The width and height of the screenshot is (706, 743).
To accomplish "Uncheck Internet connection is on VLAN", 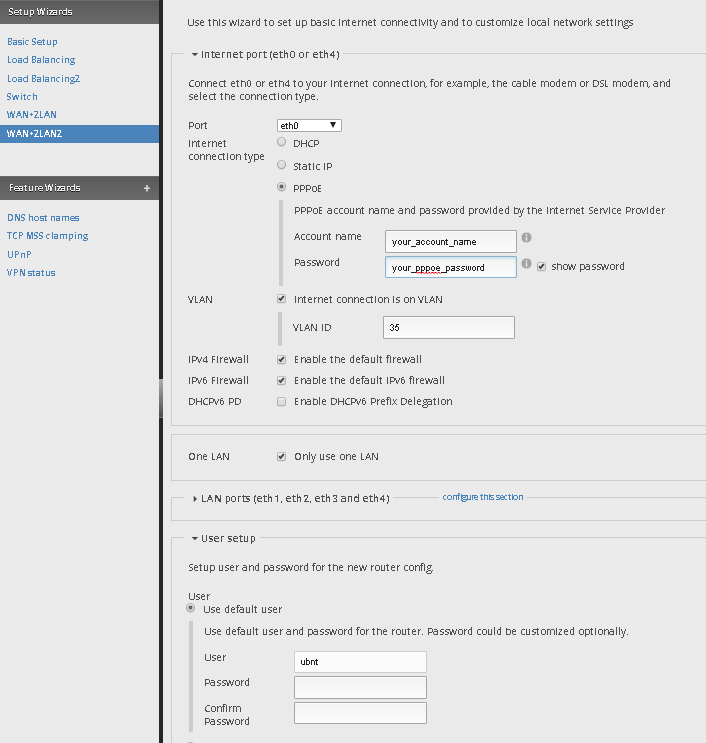I will click(x=281, y=299).
